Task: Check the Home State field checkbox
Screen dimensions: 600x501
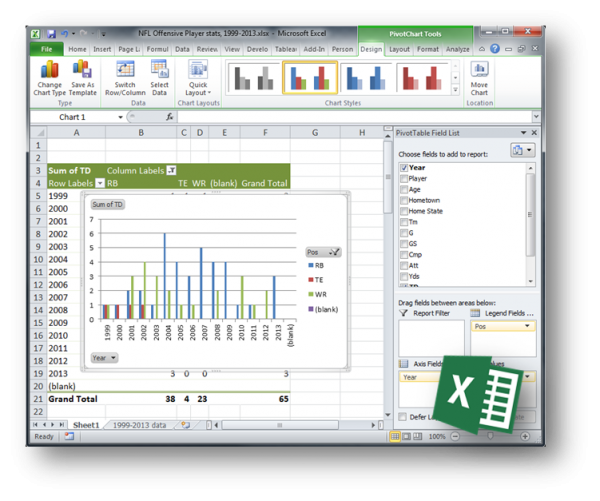Action: click(404, 211)
